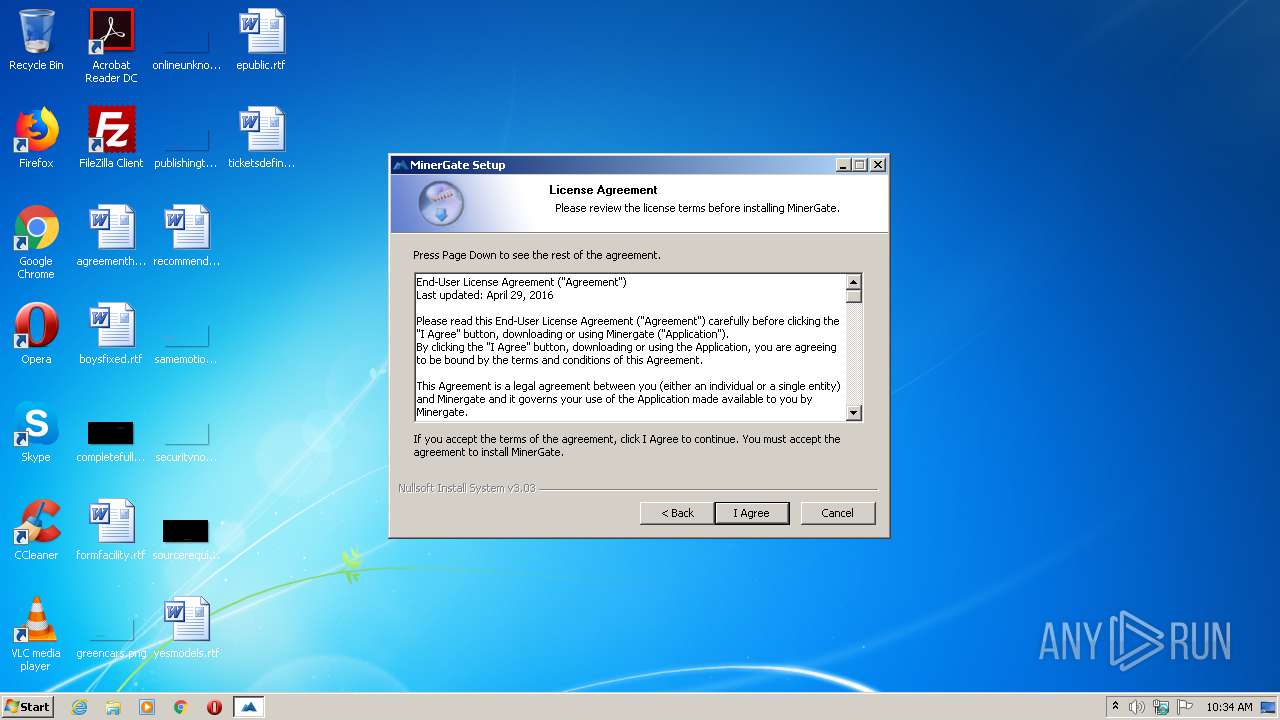
Task: Open formfacility.rtf document
Action: [111, 530]
